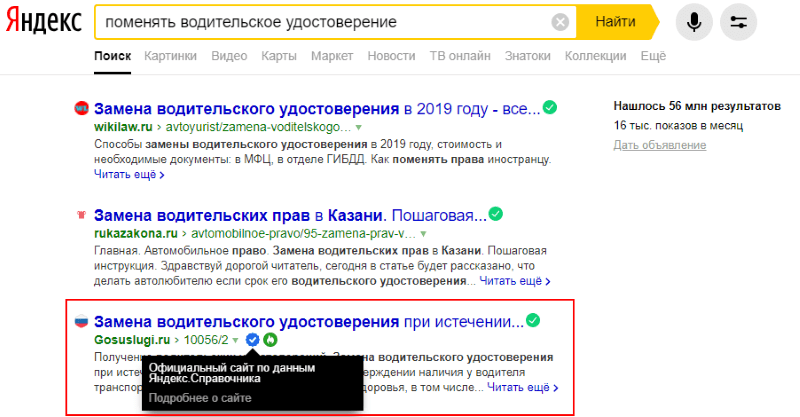Open search settings sliders icon
The width and height of the screenshot is (800, 417).
click(x=738, y=22)
